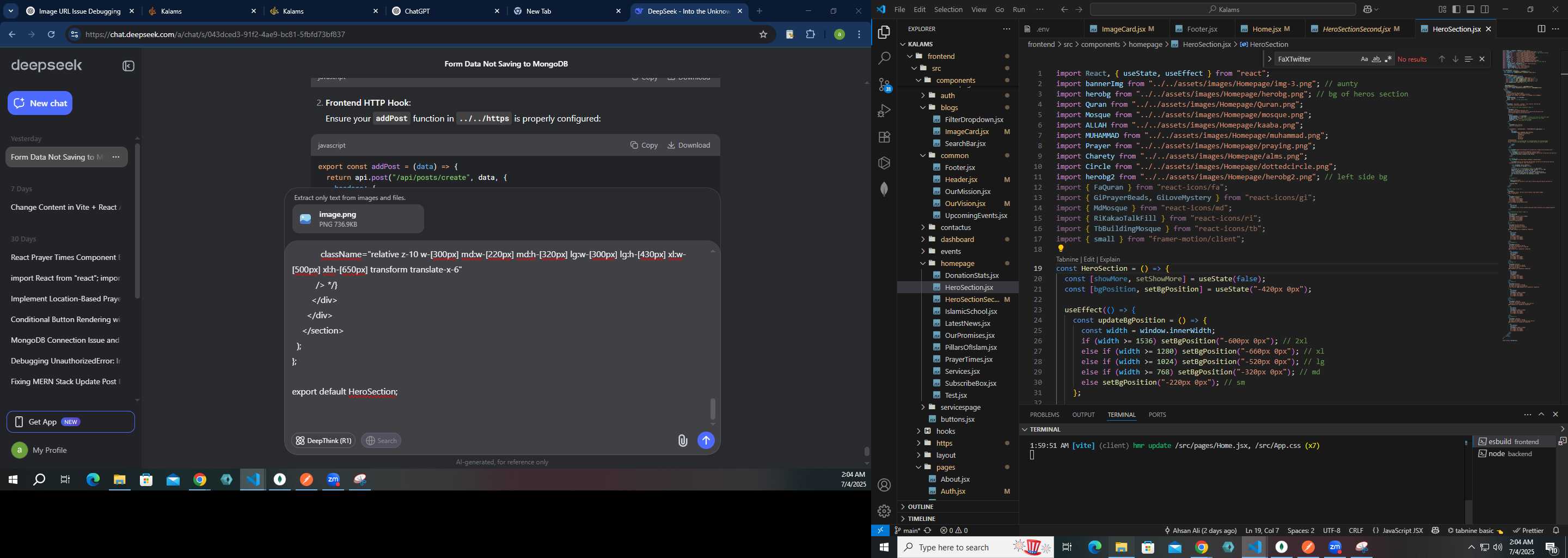Open Chrome tab search dropdown arrow
This screenshot has height=558, width=1568.
click(x=11, y=11)
